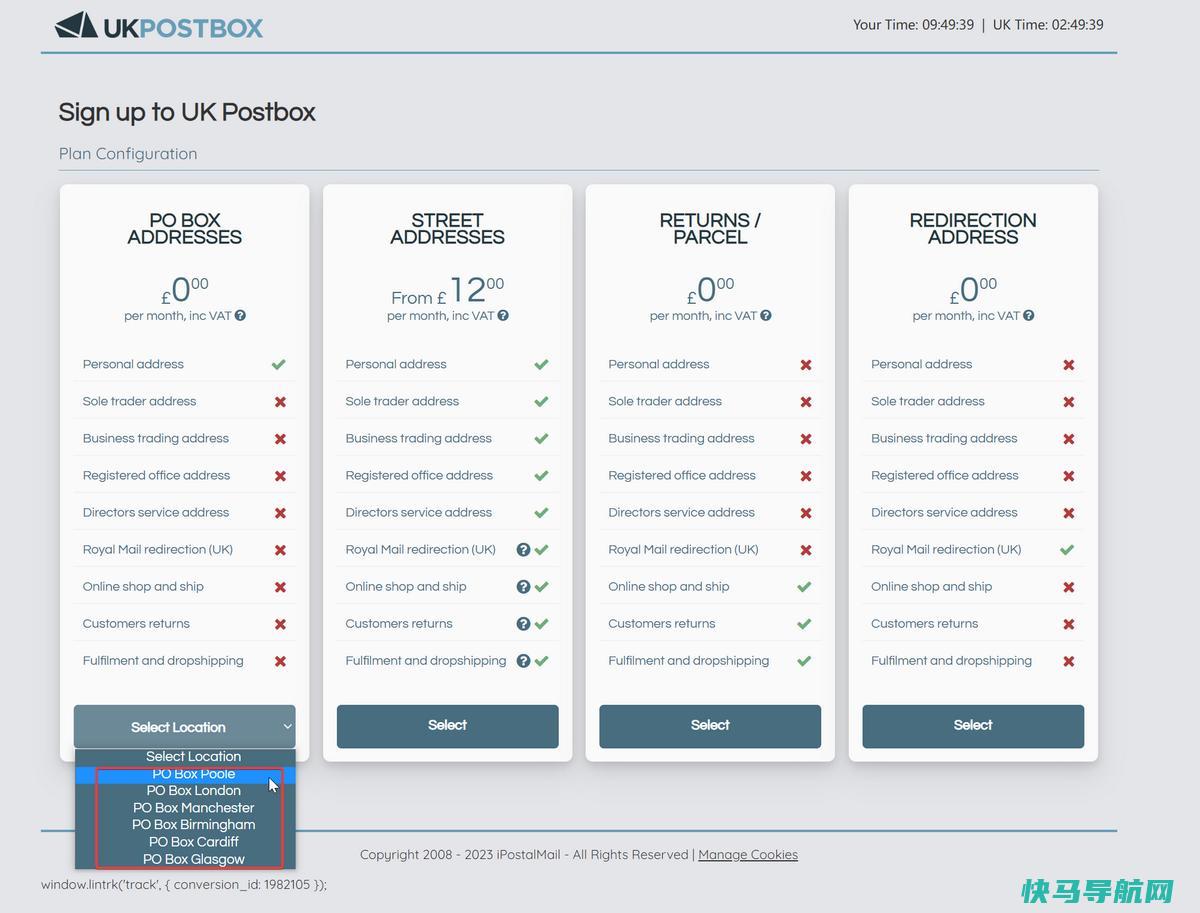The image size is (1200, 913).
Task: Open the Select Location dropdown
Action: point(184,726)
